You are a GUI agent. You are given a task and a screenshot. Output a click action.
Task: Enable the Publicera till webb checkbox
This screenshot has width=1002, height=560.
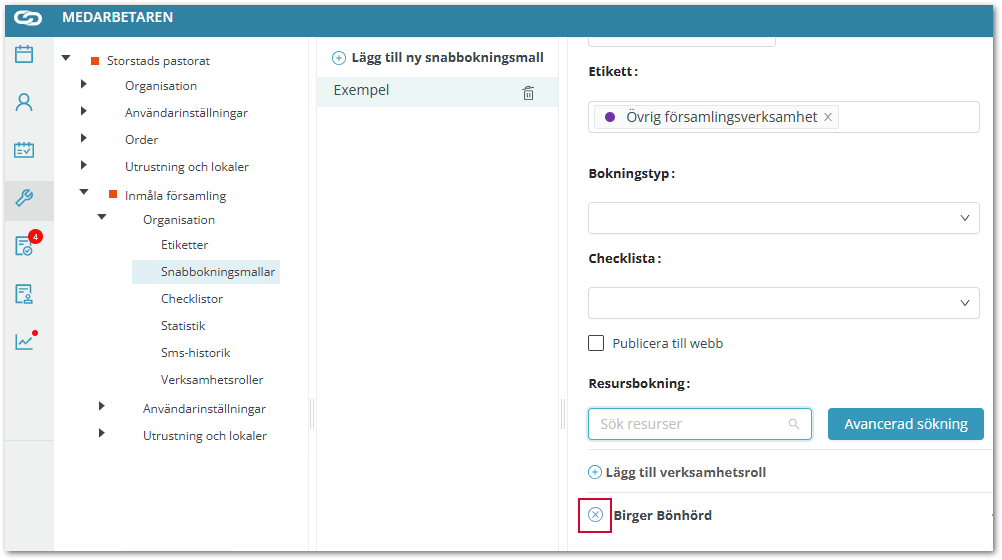[596, 343]
